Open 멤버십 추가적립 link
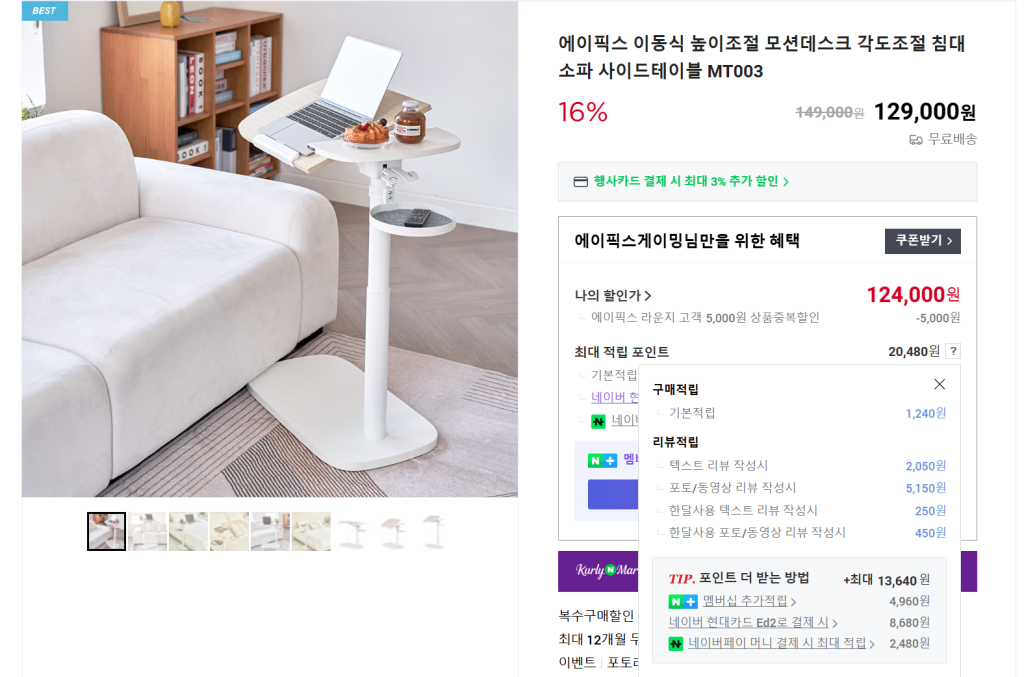Viewport: 1024px width, 677px height. [x=749, y=601]
